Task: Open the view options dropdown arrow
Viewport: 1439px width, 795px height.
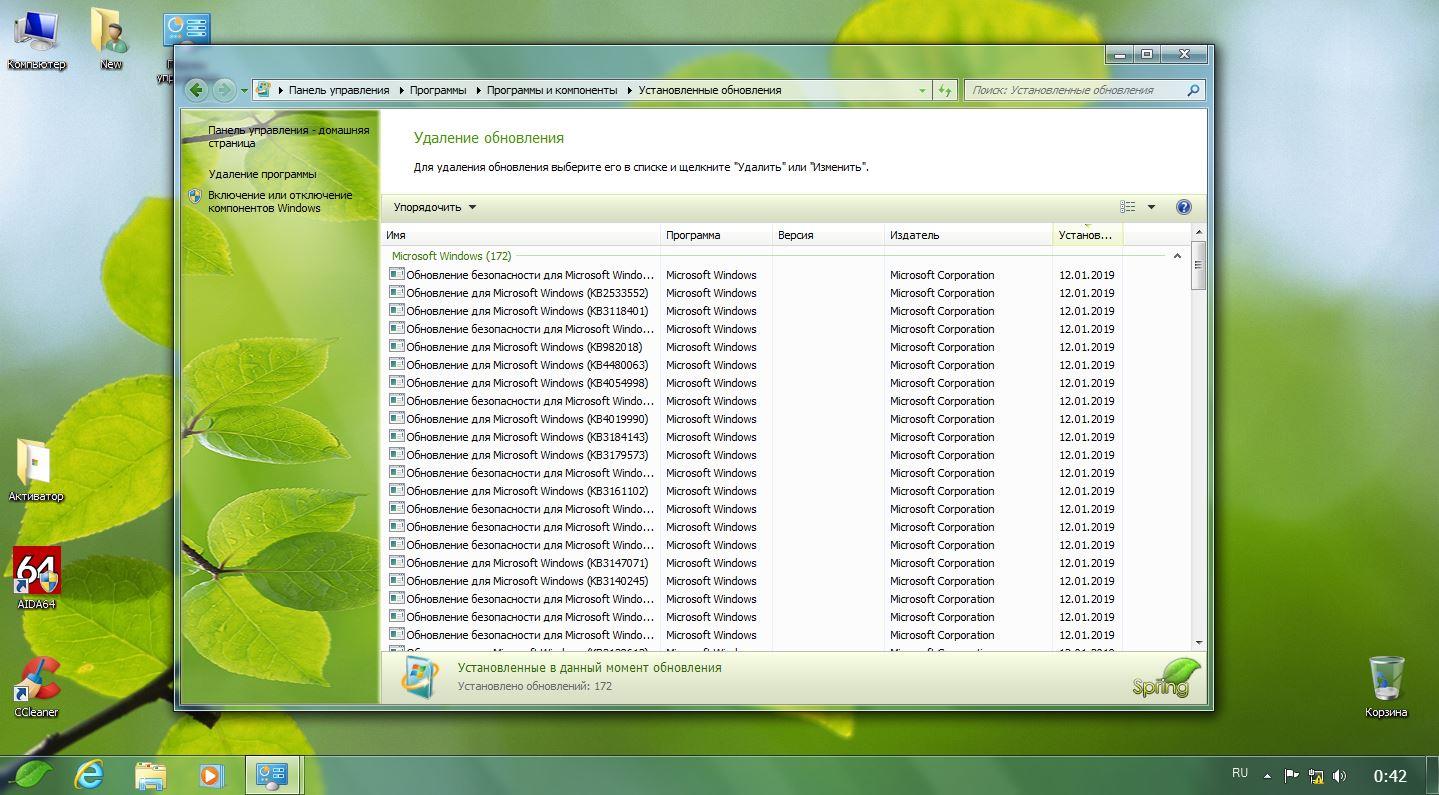Action: coord(1151,207)
